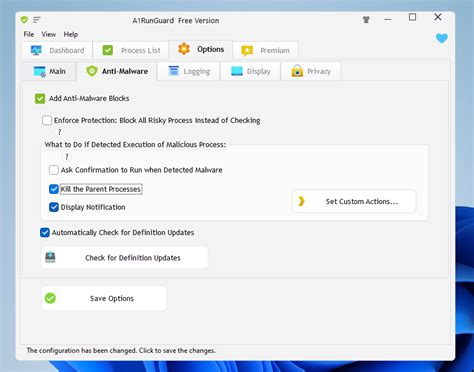This screenshot has height=372, width=474.
Task: Open the Help menu
Action: (71, 34)
